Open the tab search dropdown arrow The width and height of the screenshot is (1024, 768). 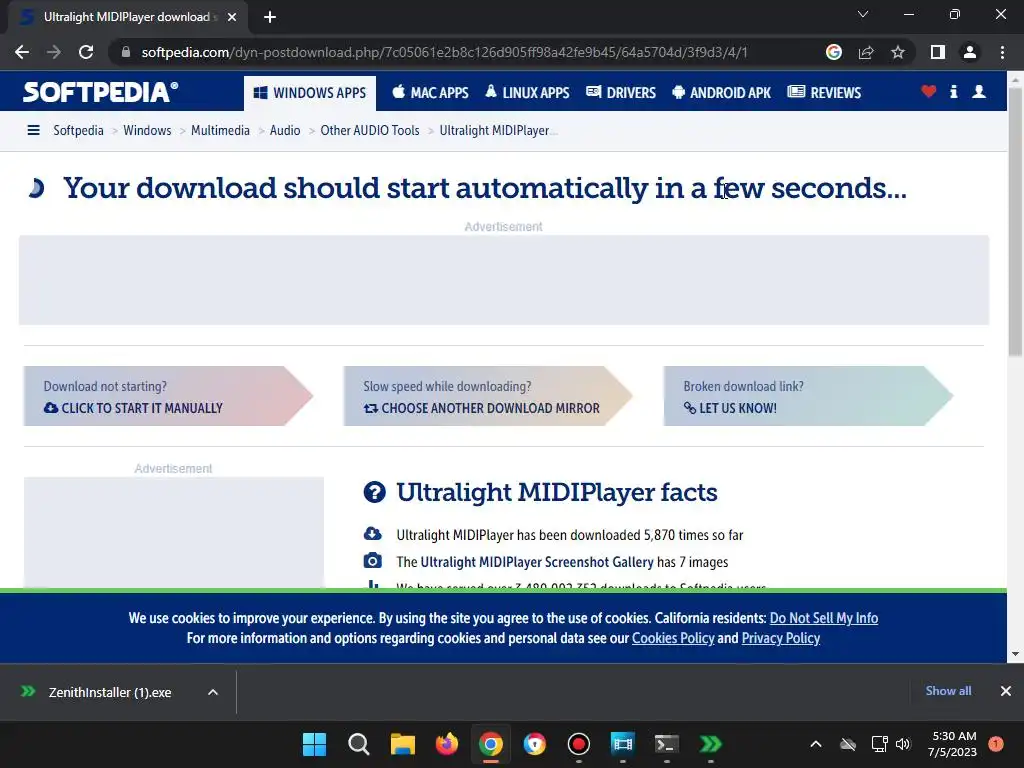pyautogui.click(x=863, y=14)
